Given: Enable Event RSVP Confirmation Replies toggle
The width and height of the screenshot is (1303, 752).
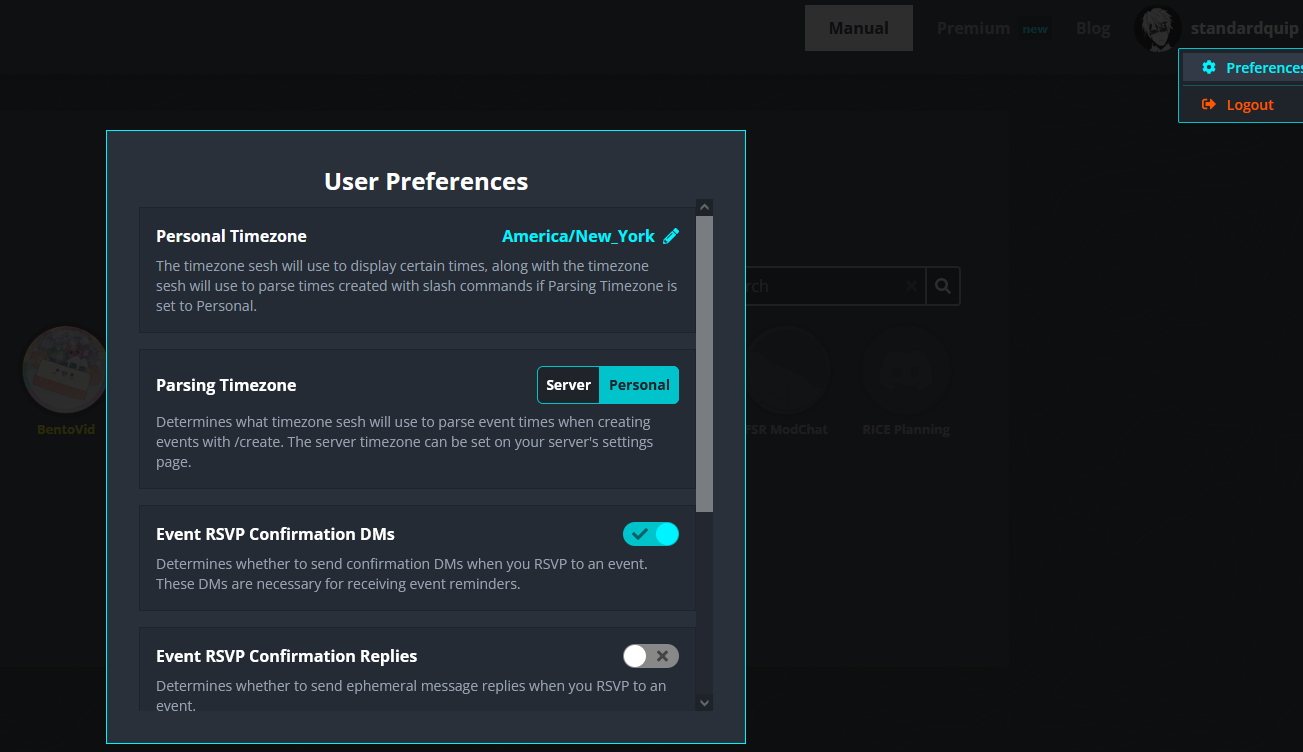Looking at the screenshot, I should (x=651, y=656).
